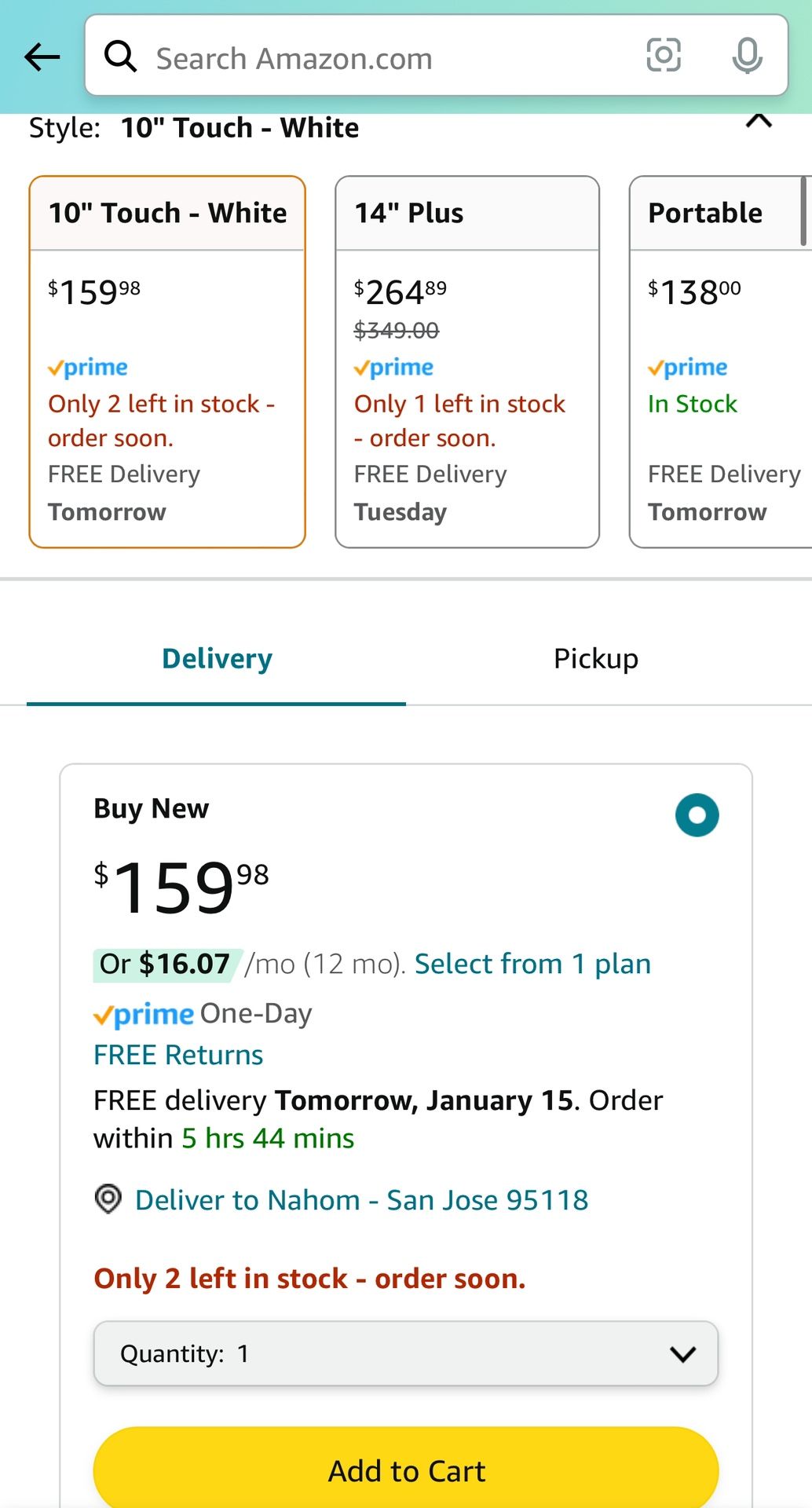812x1508 pixels.
Task: Collapse the Style section chevron
Action: click(759, 121)
